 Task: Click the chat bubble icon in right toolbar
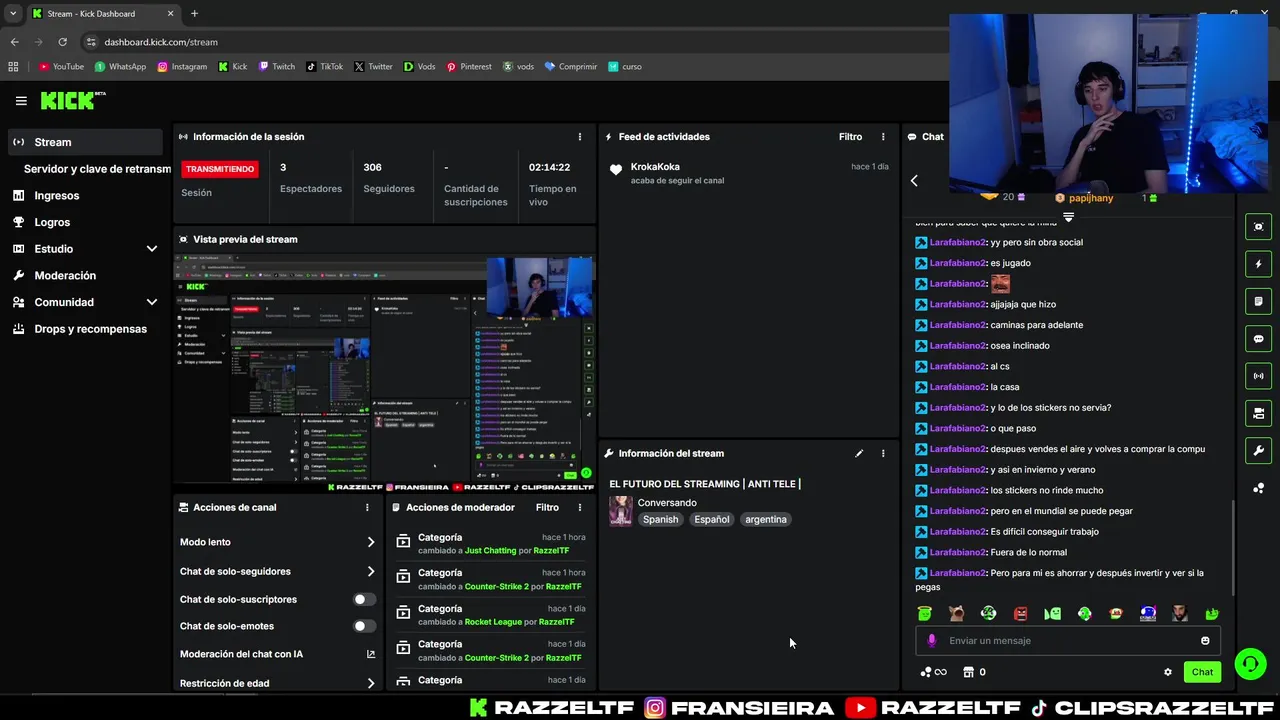[1259, 339]
